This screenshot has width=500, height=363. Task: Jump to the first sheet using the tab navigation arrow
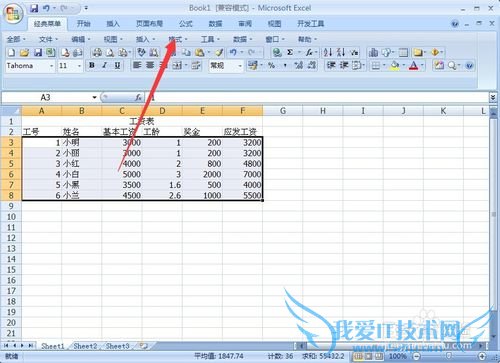(6, 346)
